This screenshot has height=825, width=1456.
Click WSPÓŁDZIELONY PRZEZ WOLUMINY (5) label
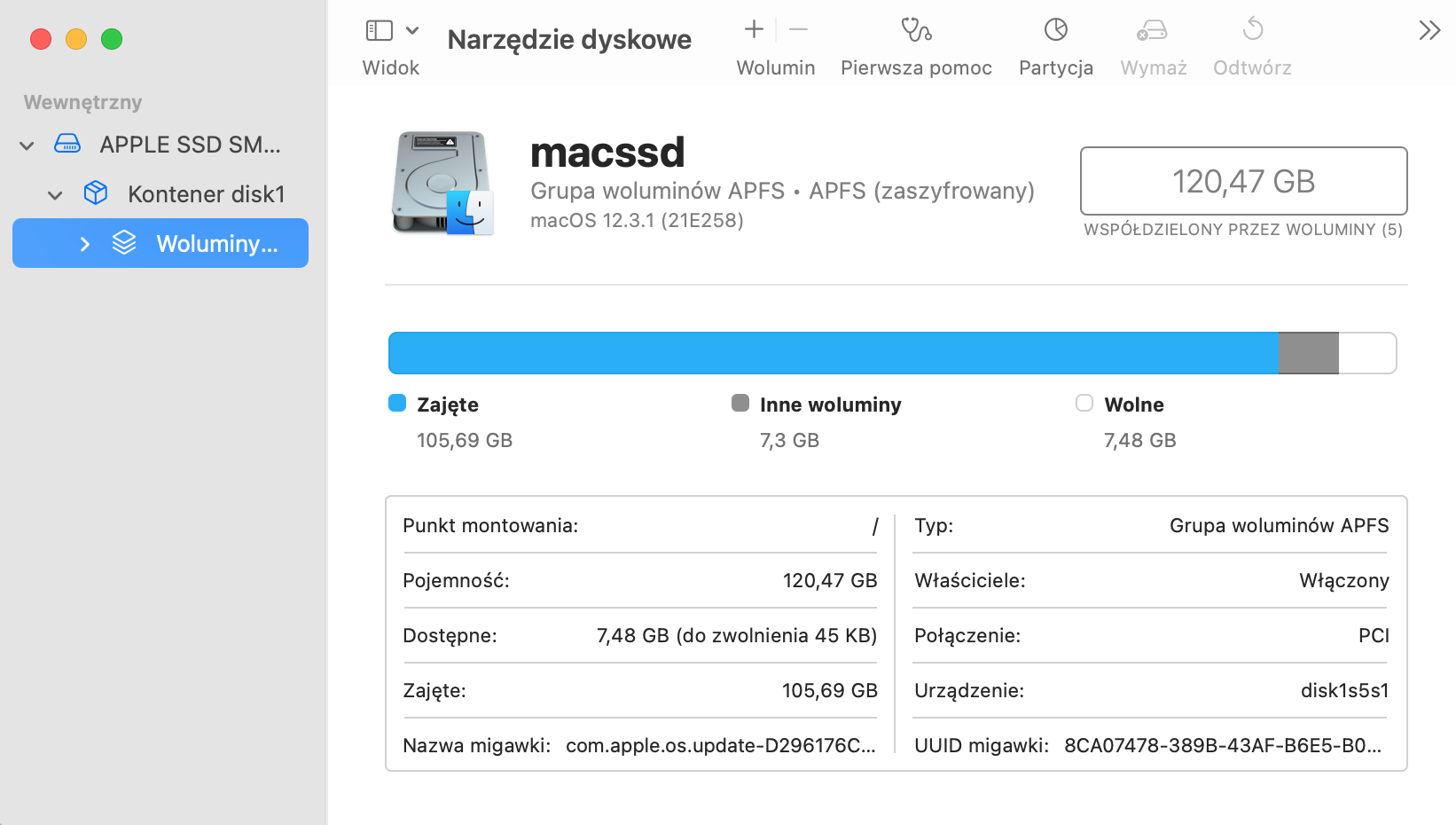(x=1243, y=230)
